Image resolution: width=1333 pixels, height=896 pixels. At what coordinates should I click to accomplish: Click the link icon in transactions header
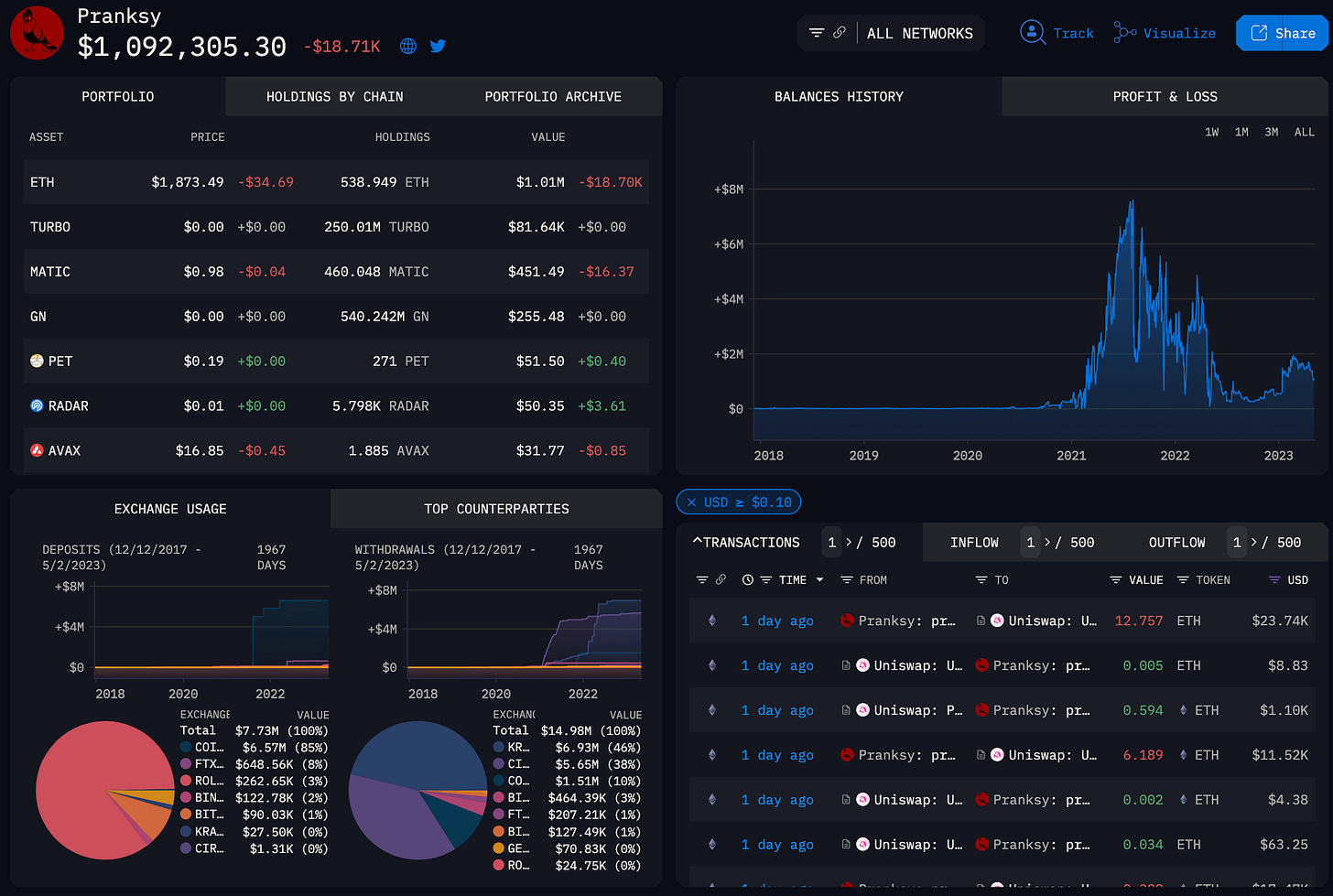pyautogui.click(x=721, y=580)
